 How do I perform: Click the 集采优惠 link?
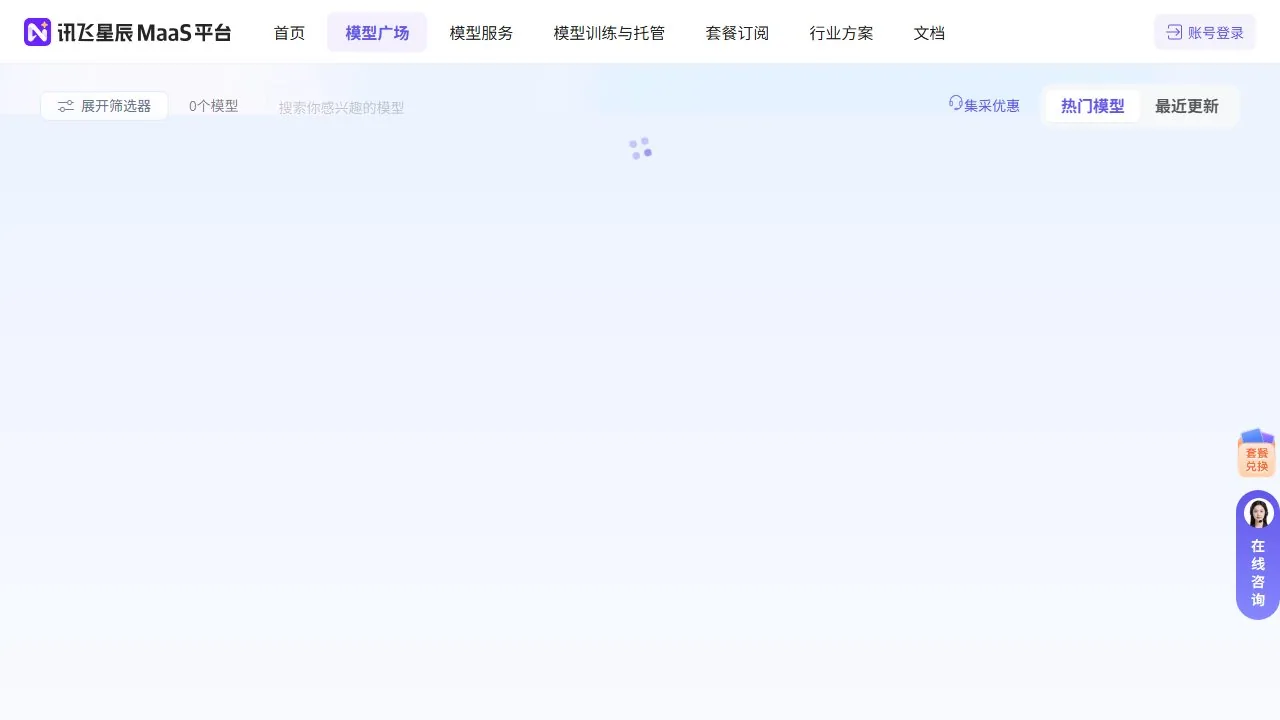coord(992,105)
